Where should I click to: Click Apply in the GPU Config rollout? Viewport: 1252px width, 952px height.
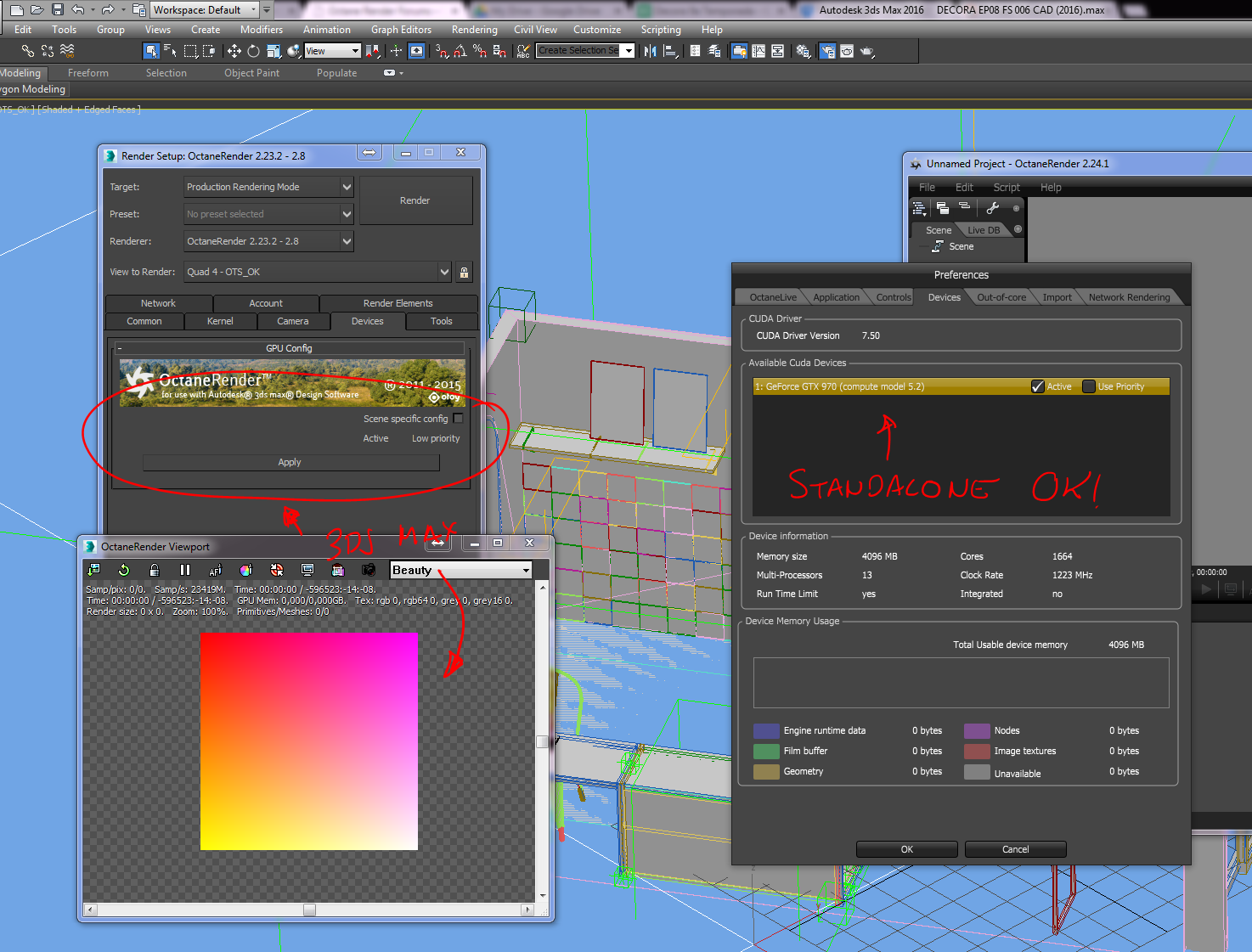[x=290, y=463]
